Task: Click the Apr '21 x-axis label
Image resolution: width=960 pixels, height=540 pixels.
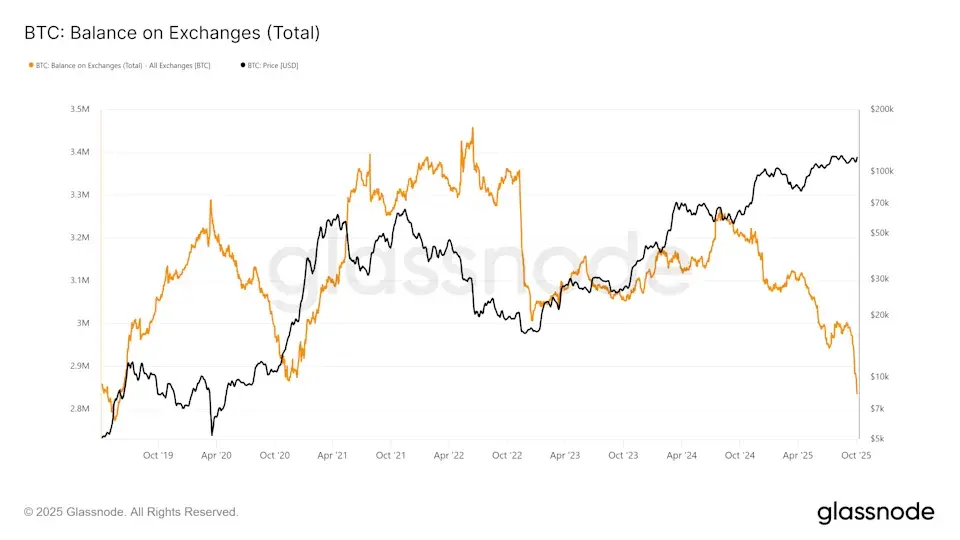Action: coord(332,454)
